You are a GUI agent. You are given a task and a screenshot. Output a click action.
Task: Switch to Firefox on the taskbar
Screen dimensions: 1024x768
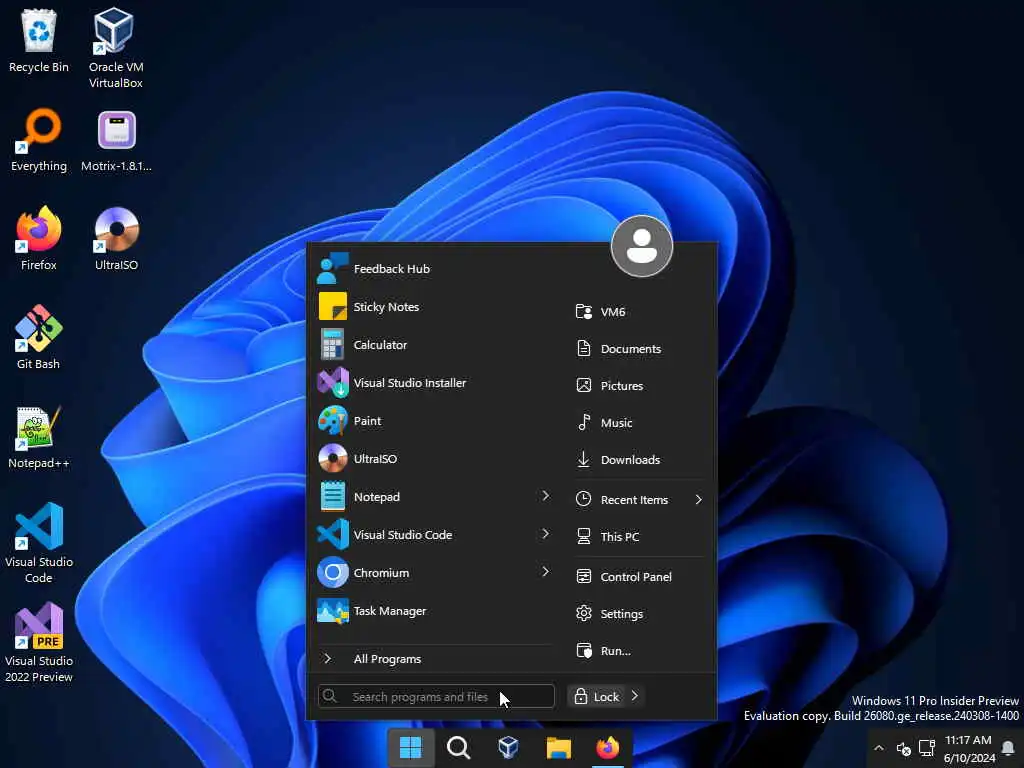[x=608, y=748]
